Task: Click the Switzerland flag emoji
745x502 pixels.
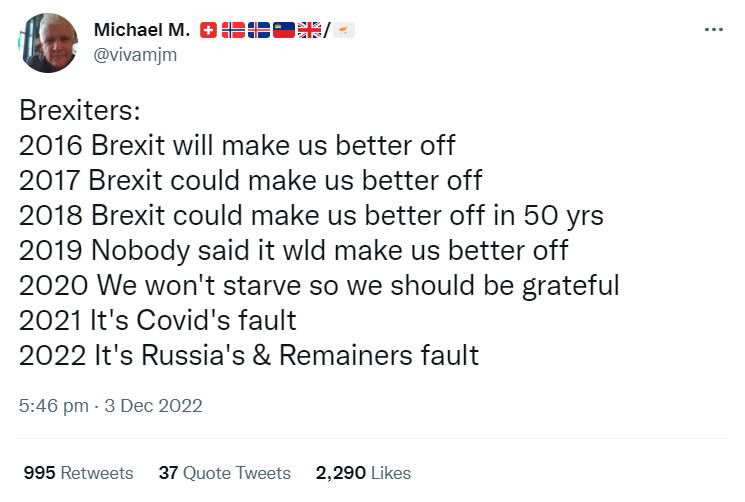Action: click(x=209, y=31)
